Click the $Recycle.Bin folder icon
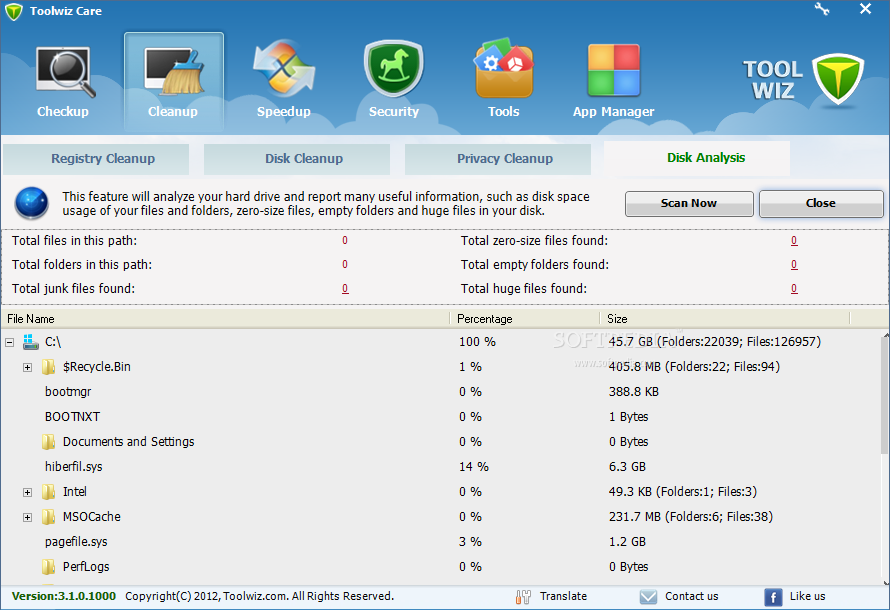Screen dimensions: 890x610 click(x=48, y=367)
